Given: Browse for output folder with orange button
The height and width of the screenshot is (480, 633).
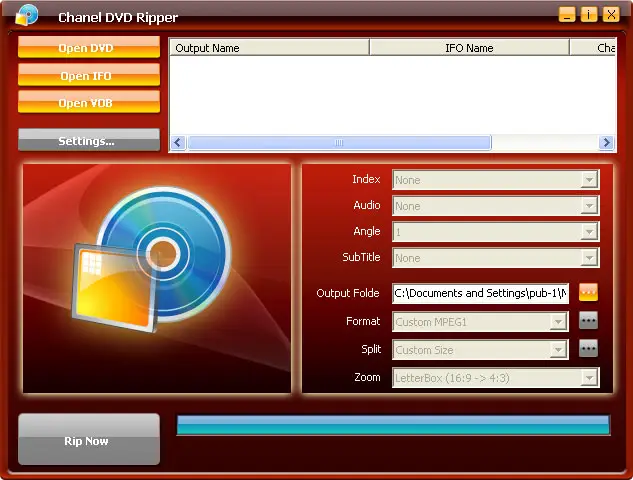Looking at the screenshot, I should [x=588, y=292].
